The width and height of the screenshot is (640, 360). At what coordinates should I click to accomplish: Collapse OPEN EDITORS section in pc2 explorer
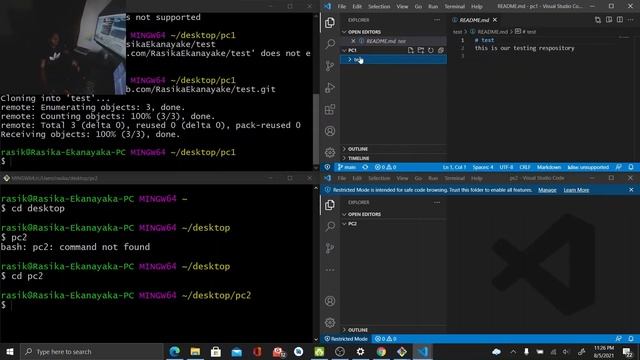[x=394, y=214]
